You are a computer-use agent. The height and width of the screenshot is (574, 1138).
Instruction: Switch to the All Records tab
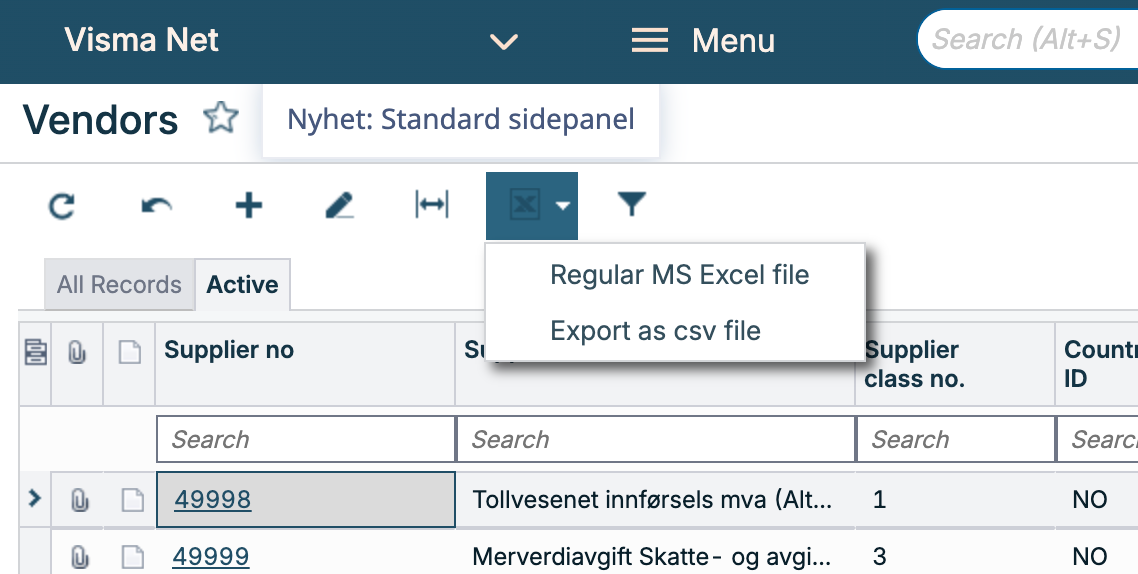pos(119,285)
